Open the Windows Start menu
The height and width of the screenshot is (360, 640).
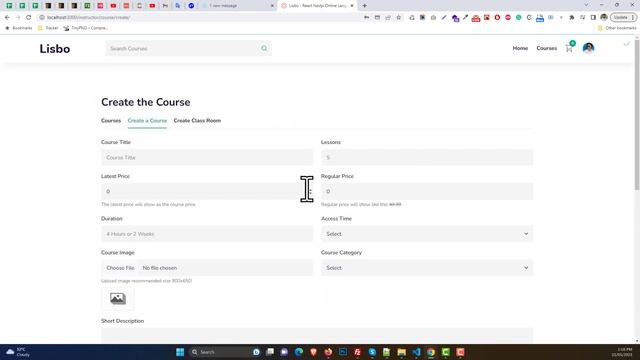pos(180,352)
